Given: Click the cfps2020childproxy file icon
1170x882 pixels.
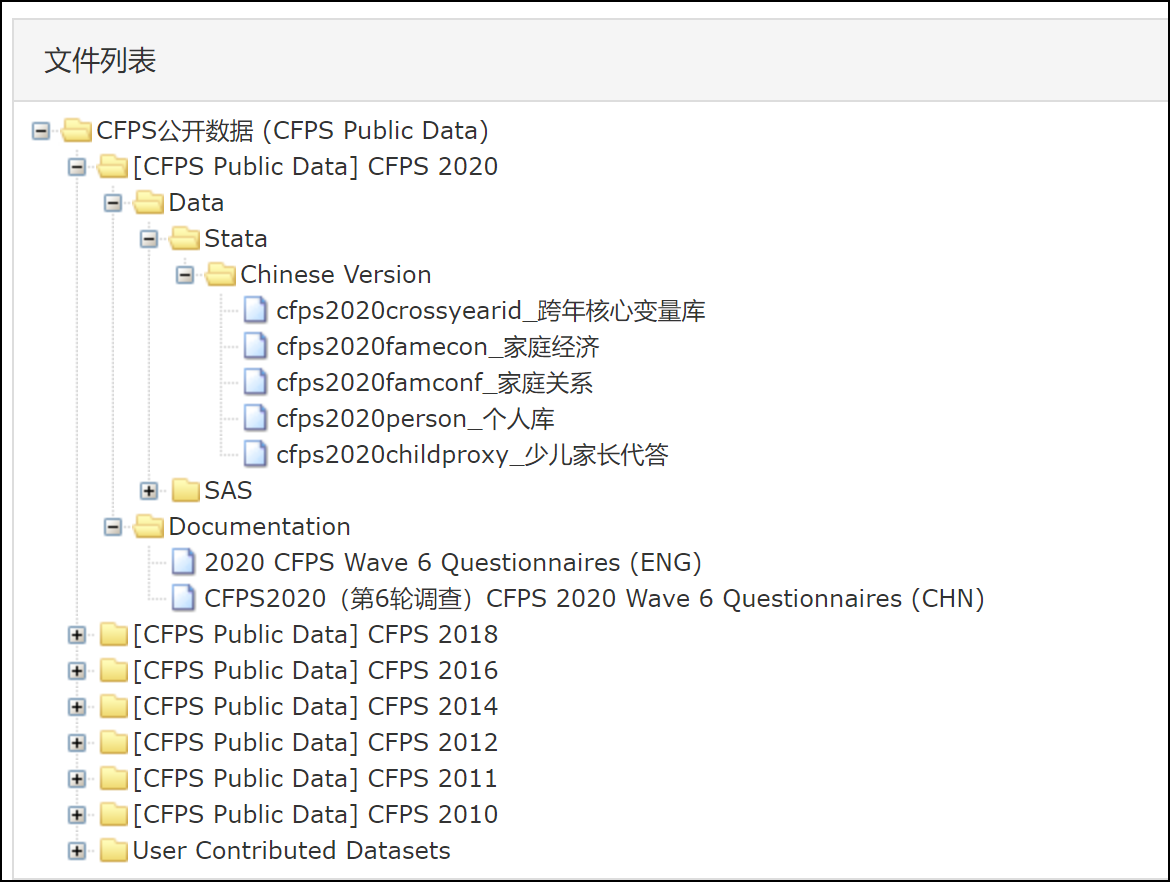Looking at the screenshot, I should tap(256, 455).
